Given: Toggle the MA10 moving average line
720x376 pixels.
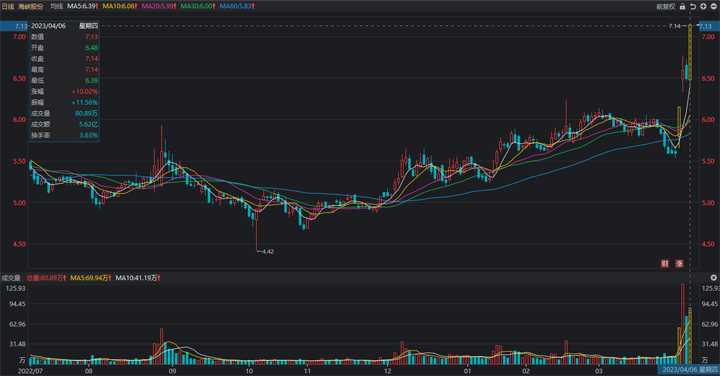Looking at the screenshot, I should click(120, 6).
